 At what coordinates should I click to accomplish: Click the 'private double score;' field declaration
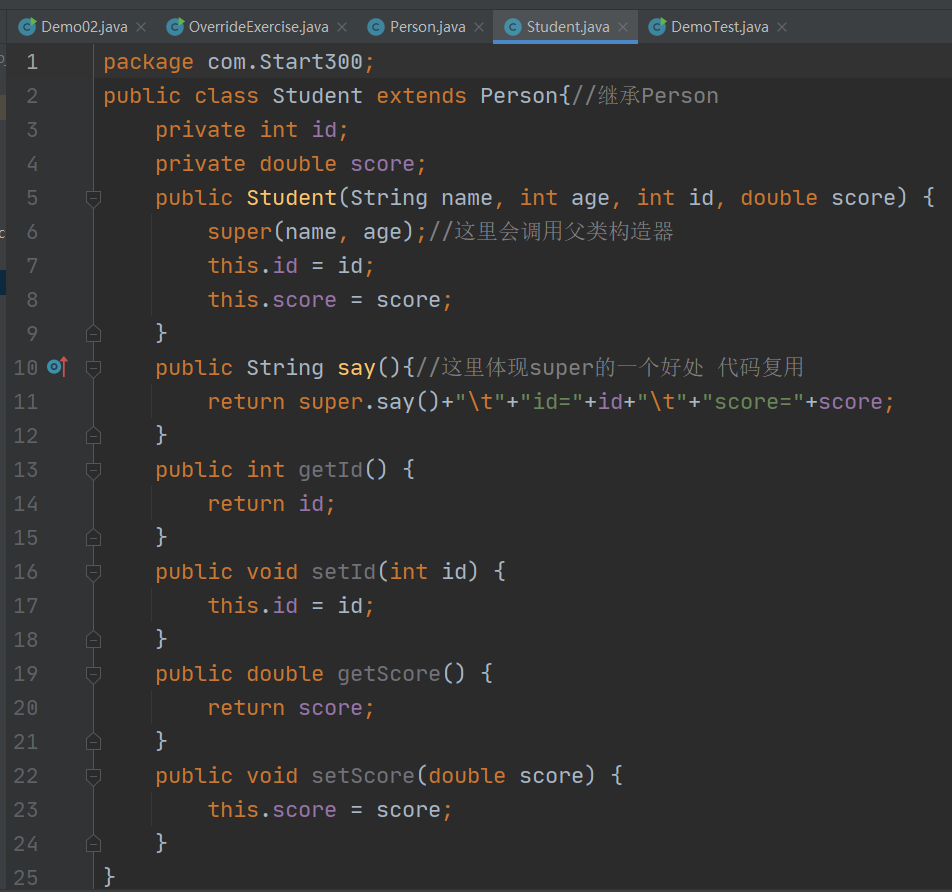[291, 164]
